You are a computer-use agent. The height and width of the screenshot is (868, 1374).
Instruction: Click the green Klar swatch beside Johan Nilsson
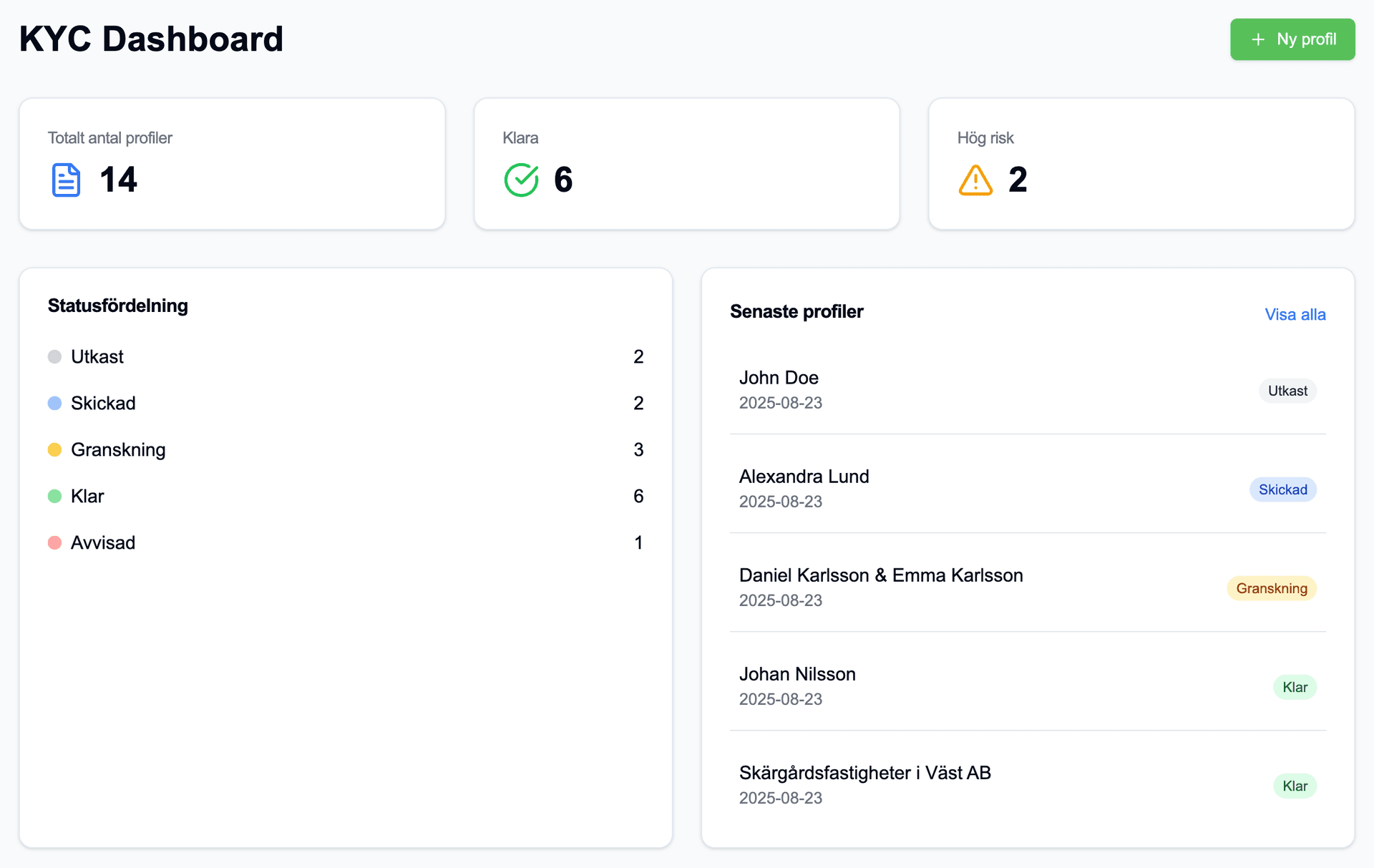pyautogui.click(x=1295, y=687)
